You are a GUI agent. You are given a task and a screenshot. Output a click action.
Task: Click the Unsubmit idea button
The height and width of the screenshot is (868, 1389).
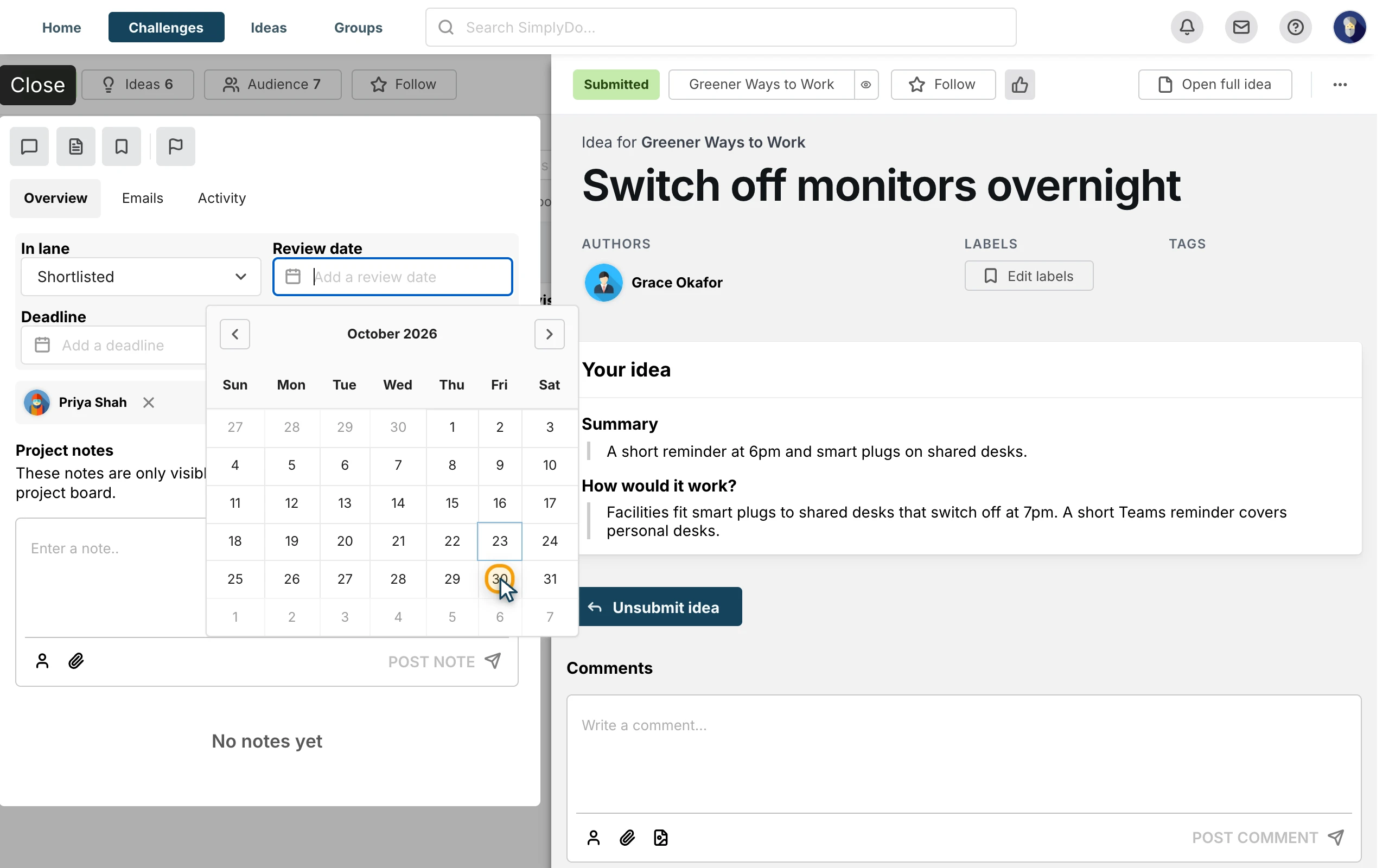660,606
